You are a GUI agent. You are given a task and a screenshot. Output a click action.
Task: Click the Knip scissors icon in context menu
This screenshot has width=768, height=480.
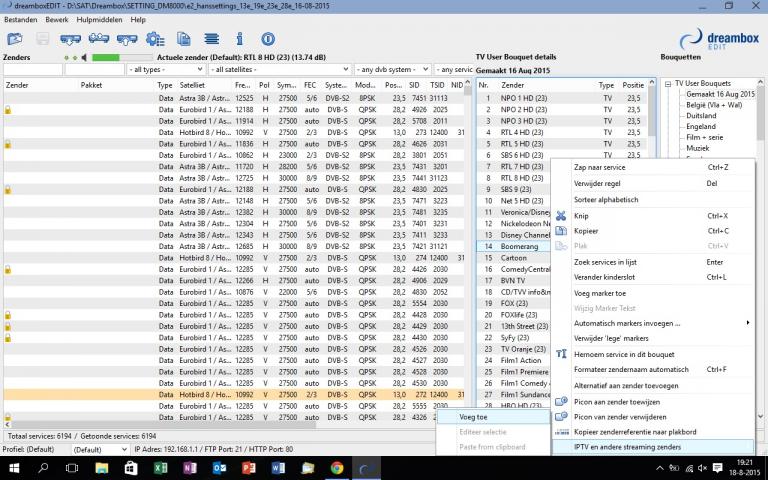561,216
